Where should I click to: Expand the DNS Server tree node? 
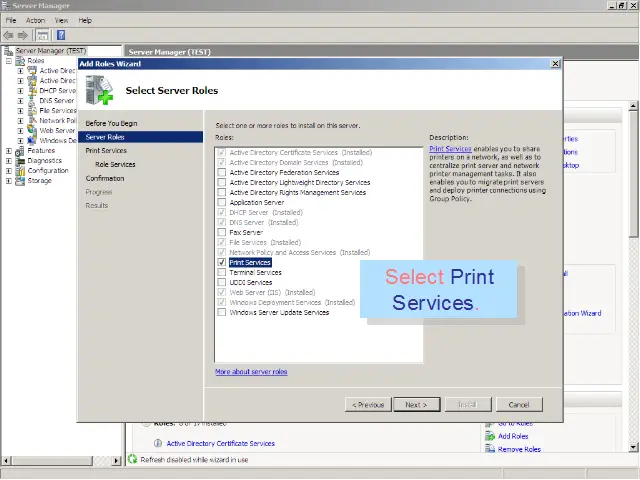[20, 101]
